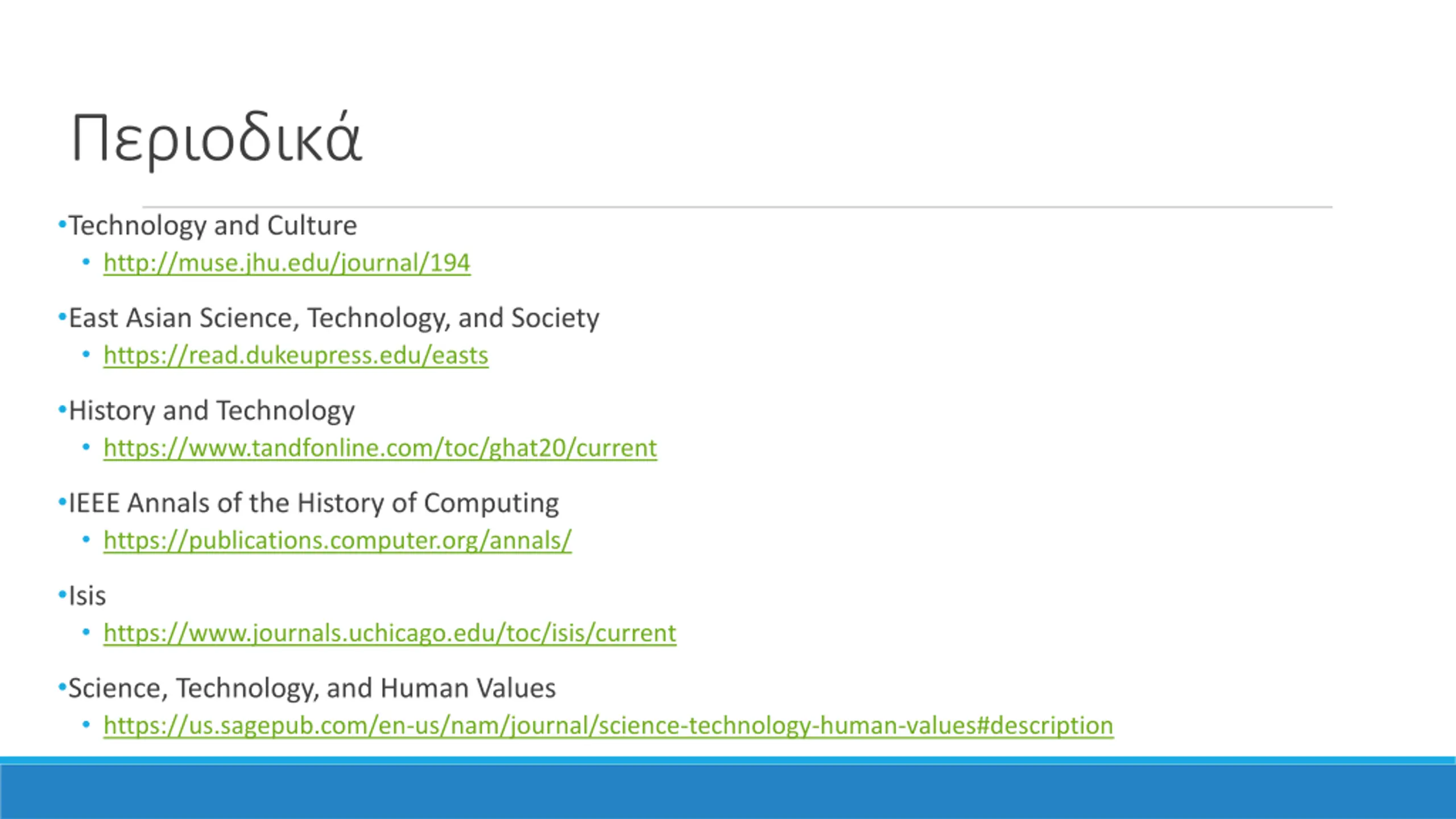
Task: Click the sub-bullet before the sagepub link
Action: (x=86, y=725)
